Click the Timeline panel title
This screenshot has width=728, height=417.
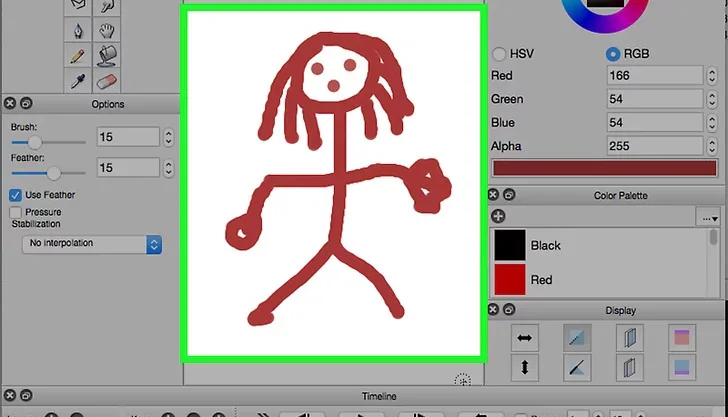[379, 396]
